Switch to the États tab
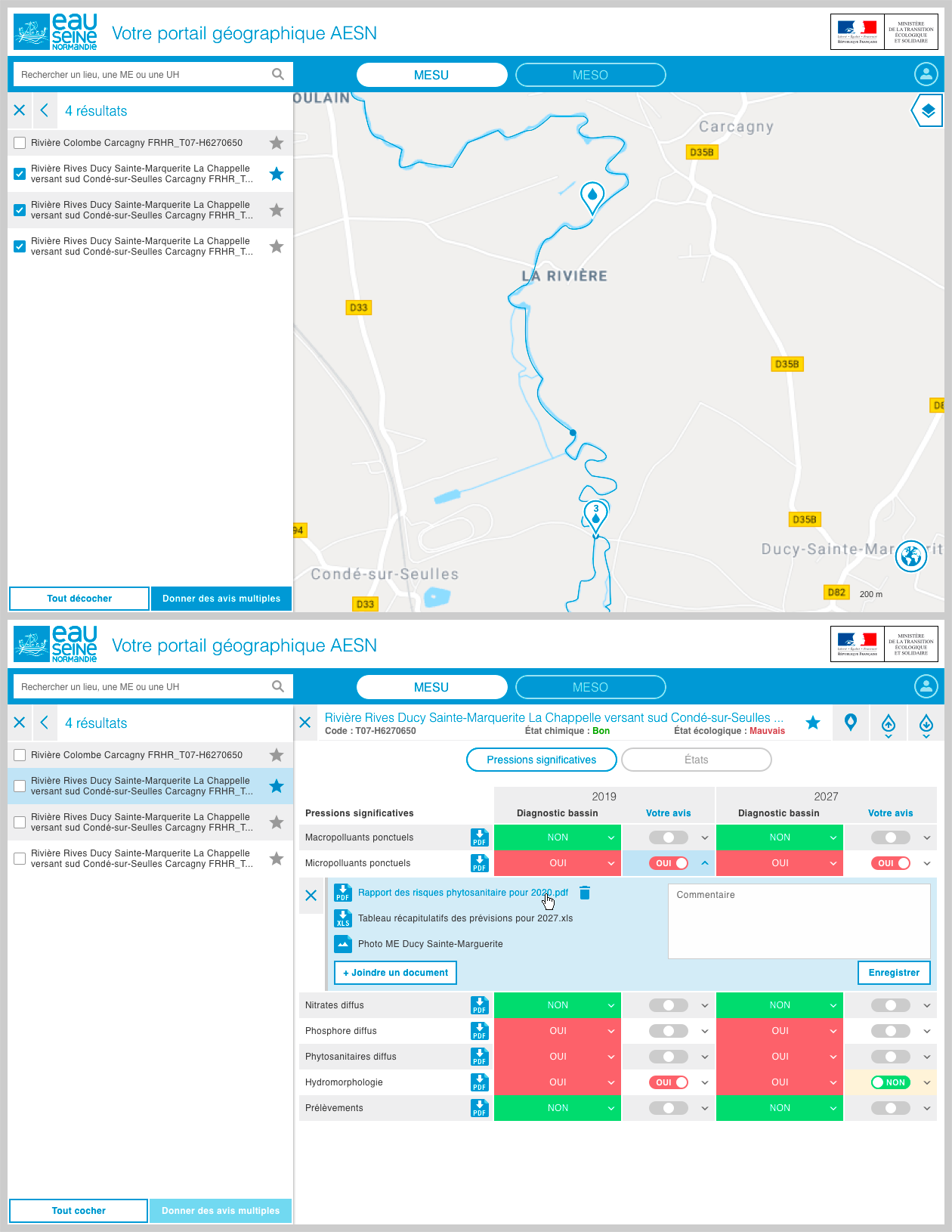 pyautogui.click(x=696, y=760)
